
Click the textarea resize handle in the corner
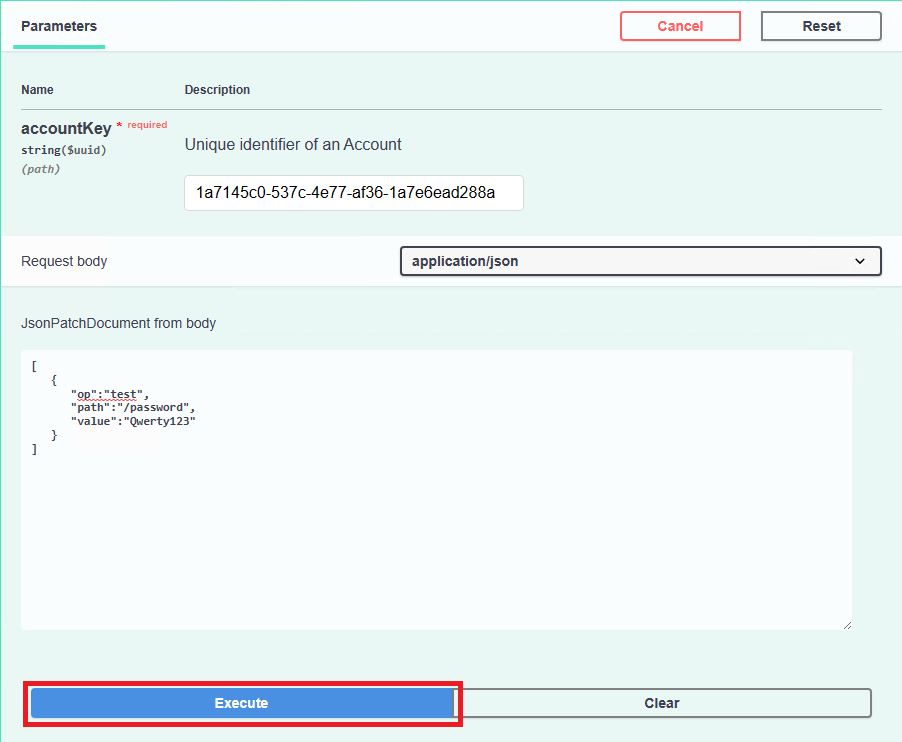(x=847, y=625)
